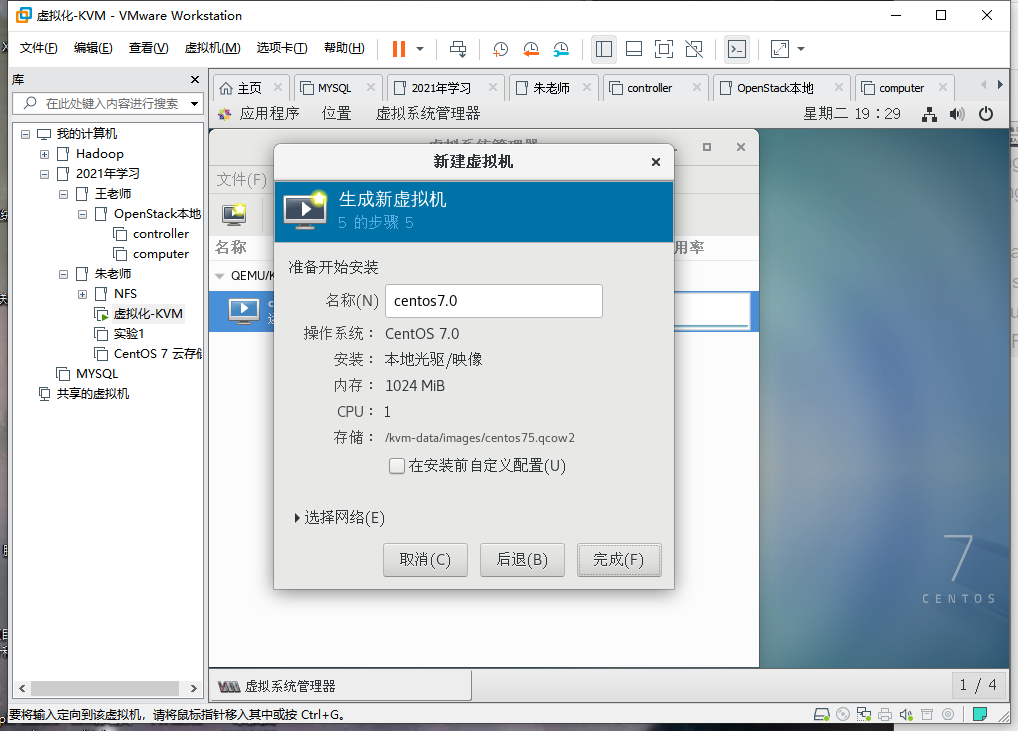1018x731 pixels.
Task: Open the dropdown arrow next to the pause button
Action: coord(420,49)
